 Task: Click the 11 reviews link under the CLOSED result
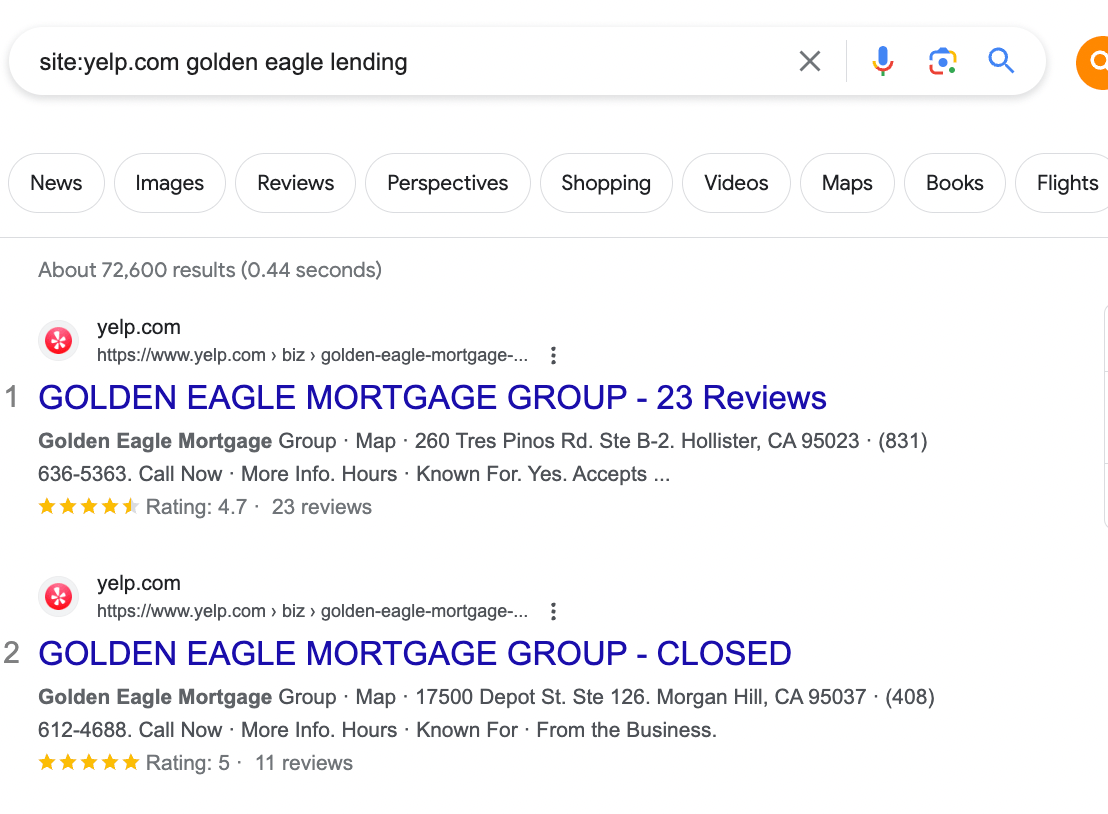pyautogui.click(x=303, y=762)
